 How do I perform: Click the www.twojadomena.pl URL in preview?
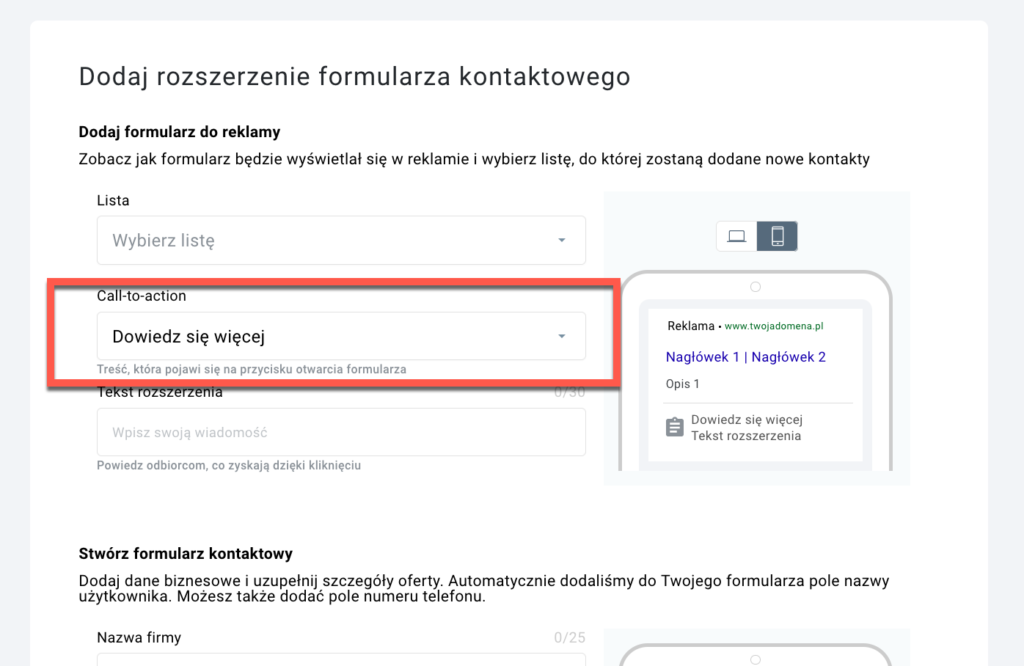pyautogui.click(x=774, y=326)
